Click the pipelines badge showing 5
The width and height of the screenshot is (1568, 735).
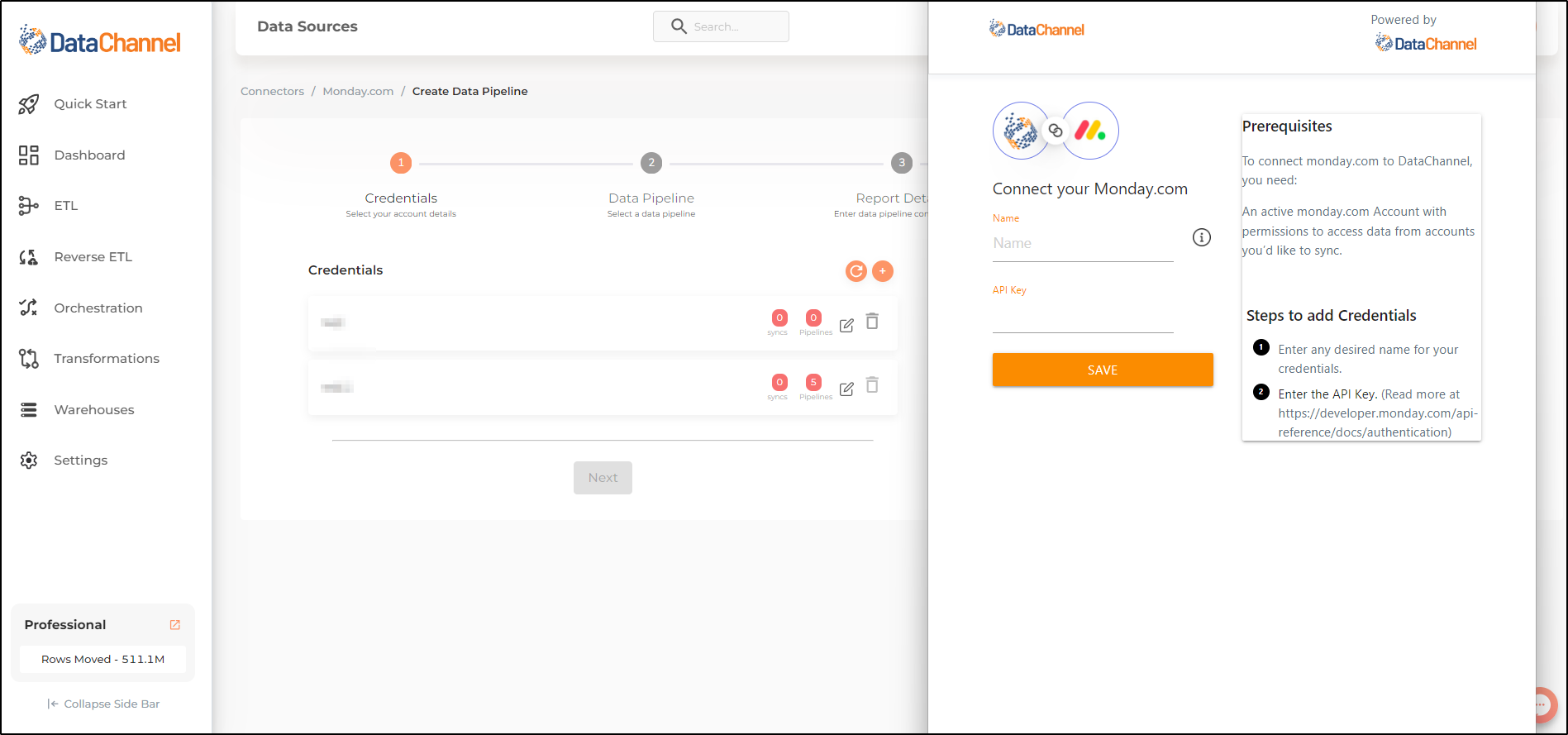click(814, 382)
